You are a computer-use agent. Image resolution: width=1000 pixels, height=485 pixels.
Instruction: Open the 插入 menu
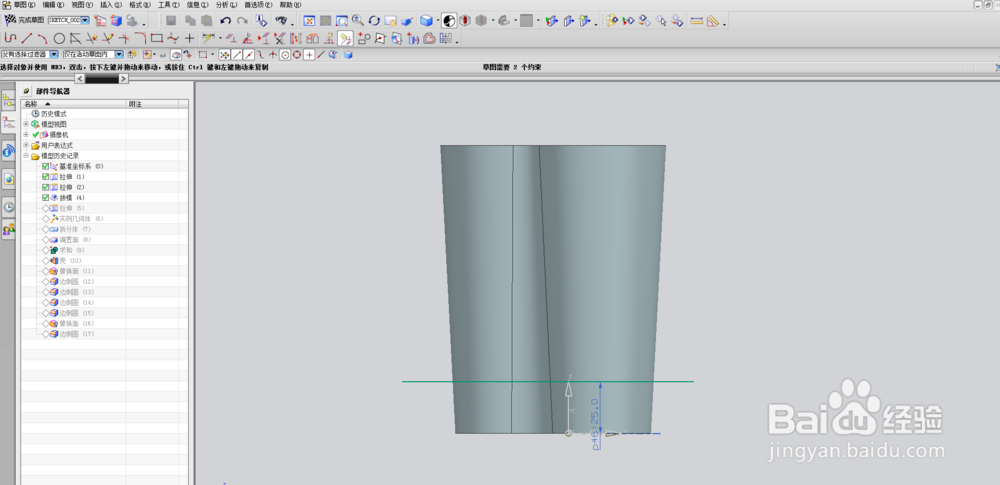click(111, 4)
